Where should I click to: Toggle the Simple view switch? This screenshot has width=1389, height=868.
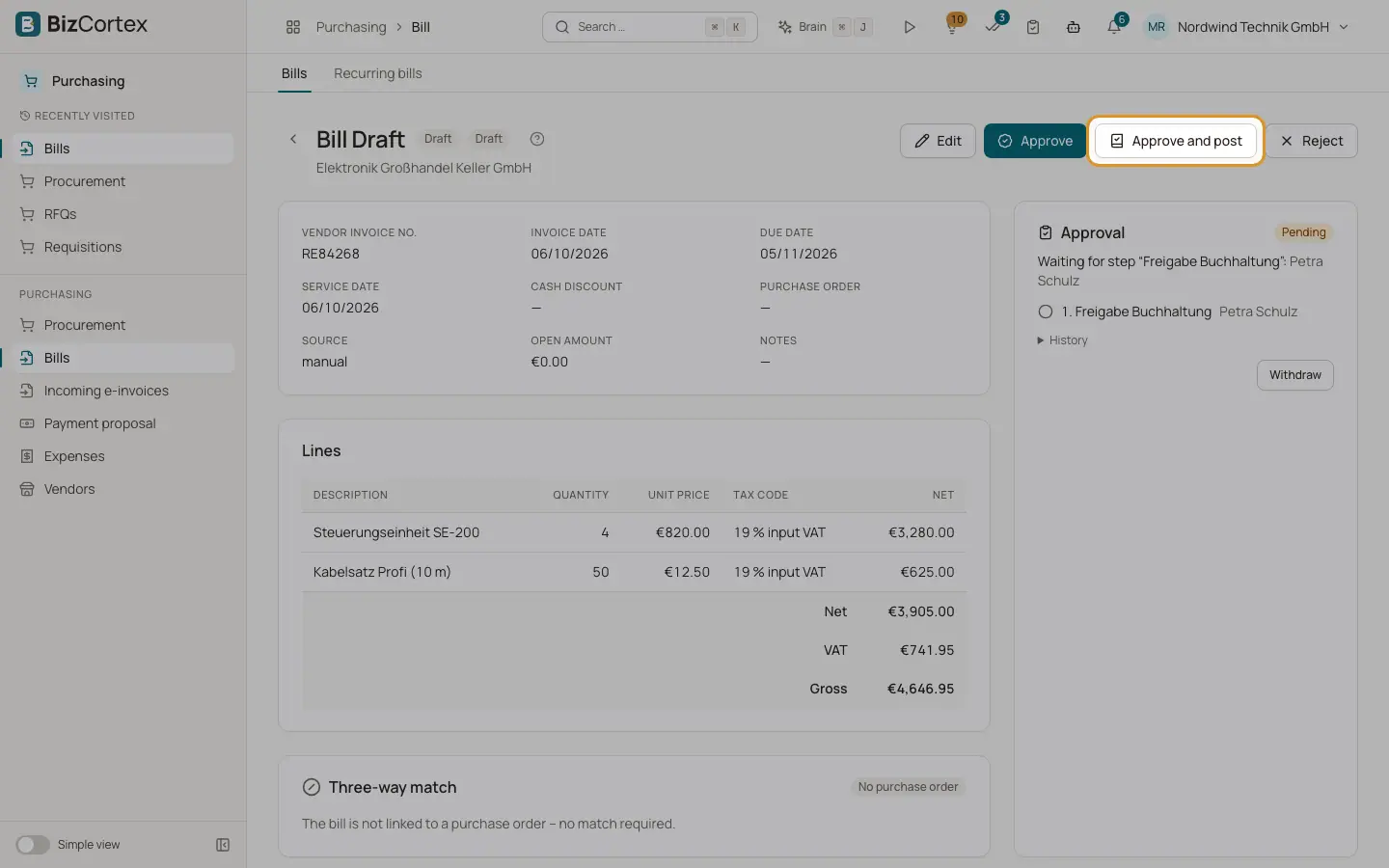pyautogui.click(x=33, y=845)
